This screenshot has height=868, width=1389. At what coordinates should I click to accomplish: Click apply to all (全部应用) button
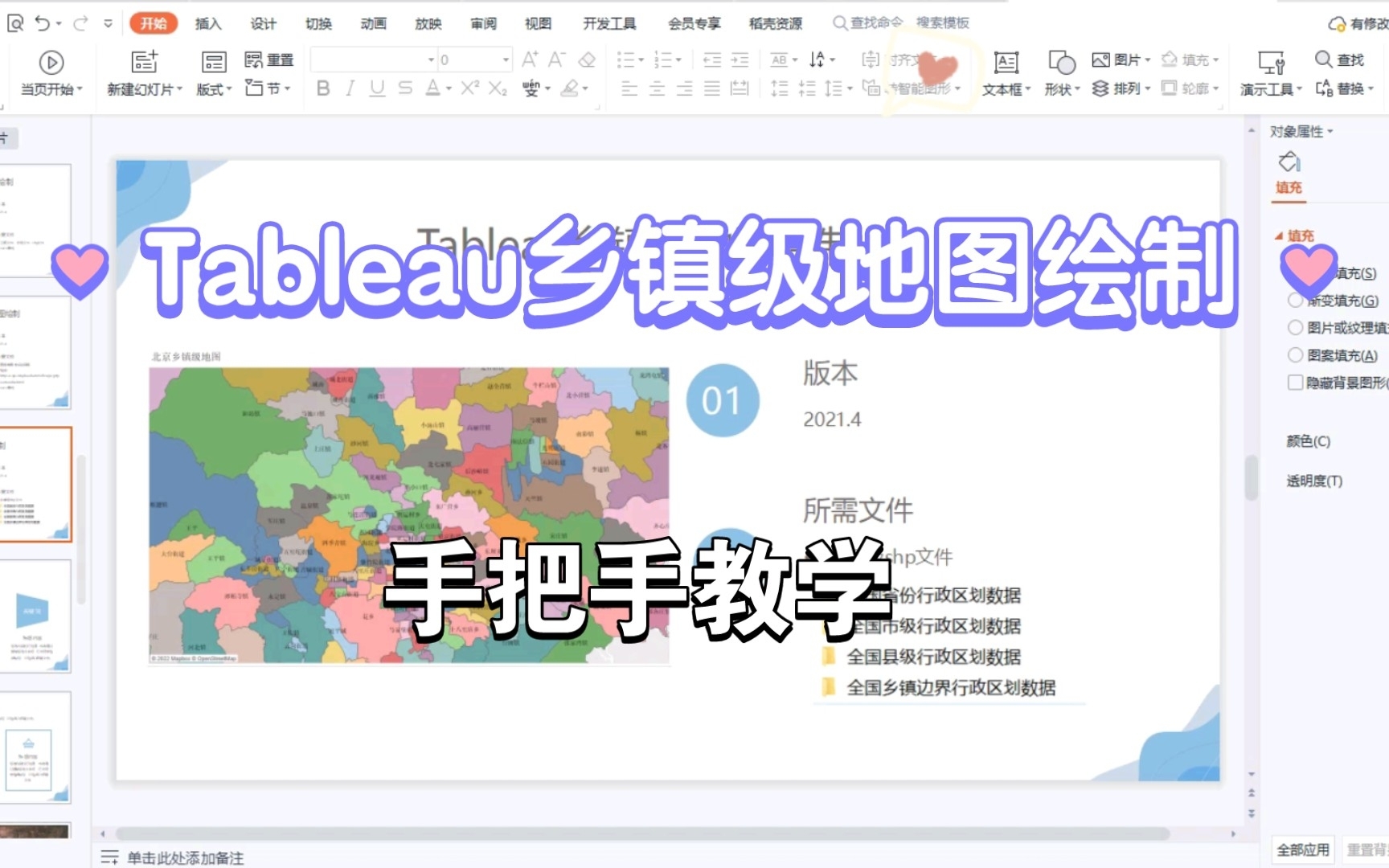coord(1303,850)
